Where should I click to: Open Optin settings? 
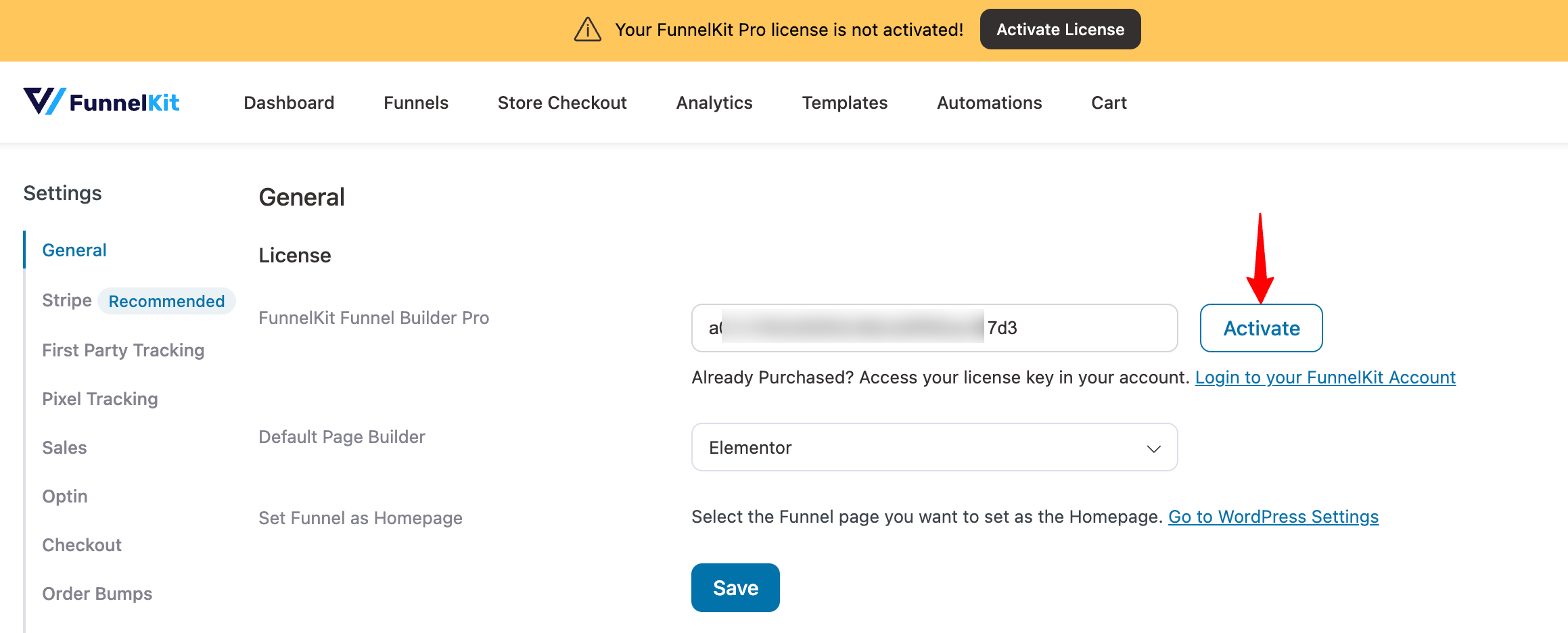[x=65, y=496]
